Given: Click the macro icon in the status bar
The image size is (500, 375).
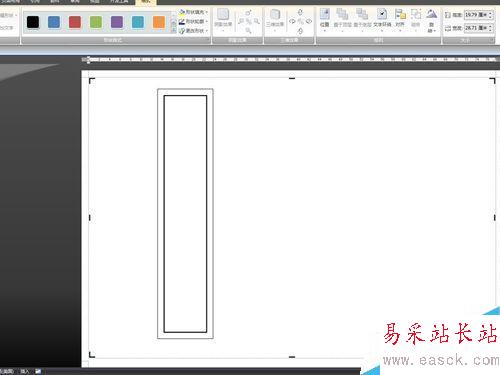Looking at the screenshot, I should coord(38,371).
